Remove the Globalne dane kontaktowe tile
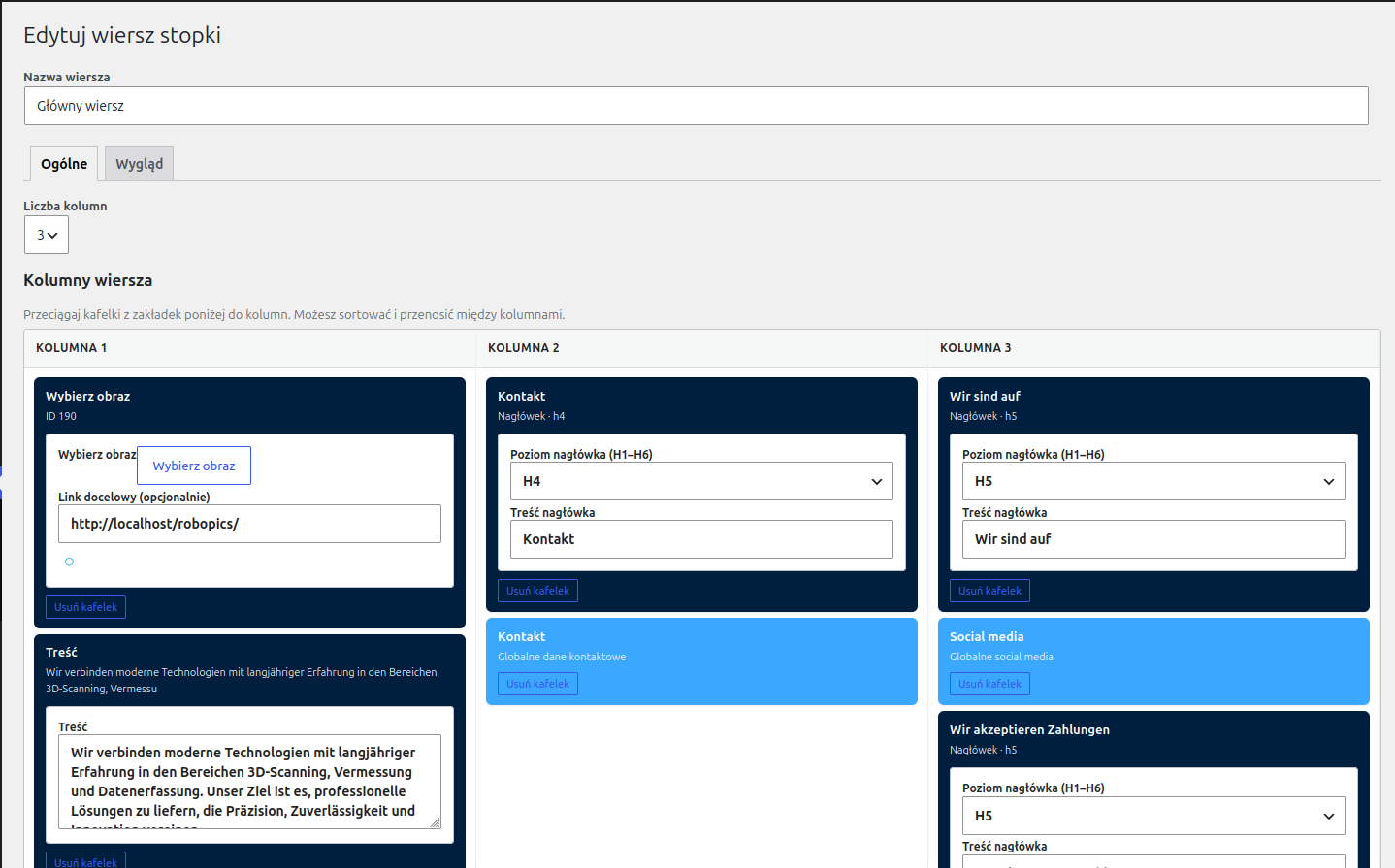Viewport: 1395px width, 868px height. (537, 684)
